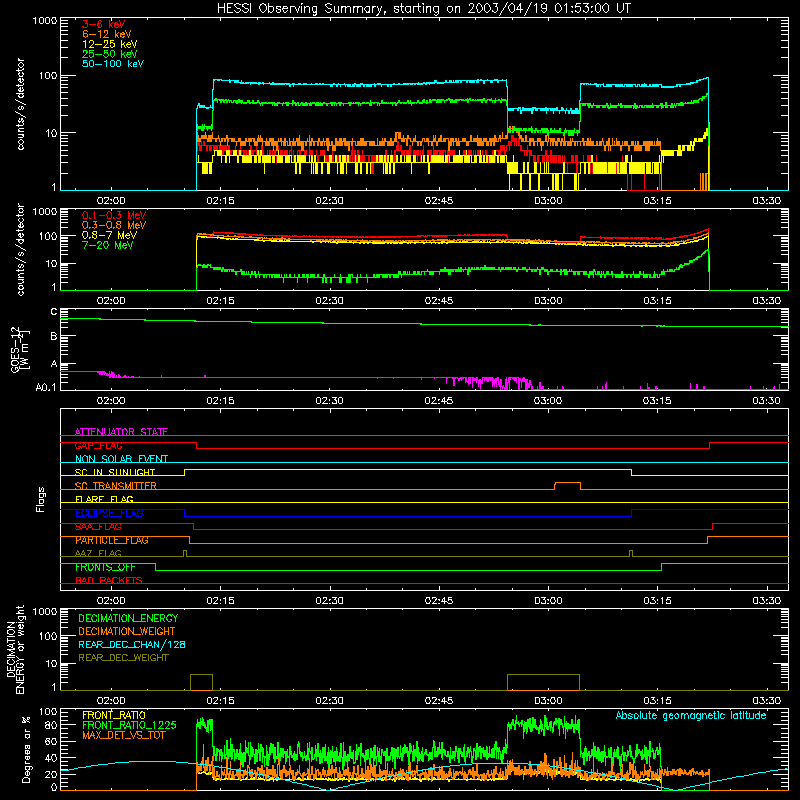Click the 02:30 tick under the MeV plot

[330, 301]
